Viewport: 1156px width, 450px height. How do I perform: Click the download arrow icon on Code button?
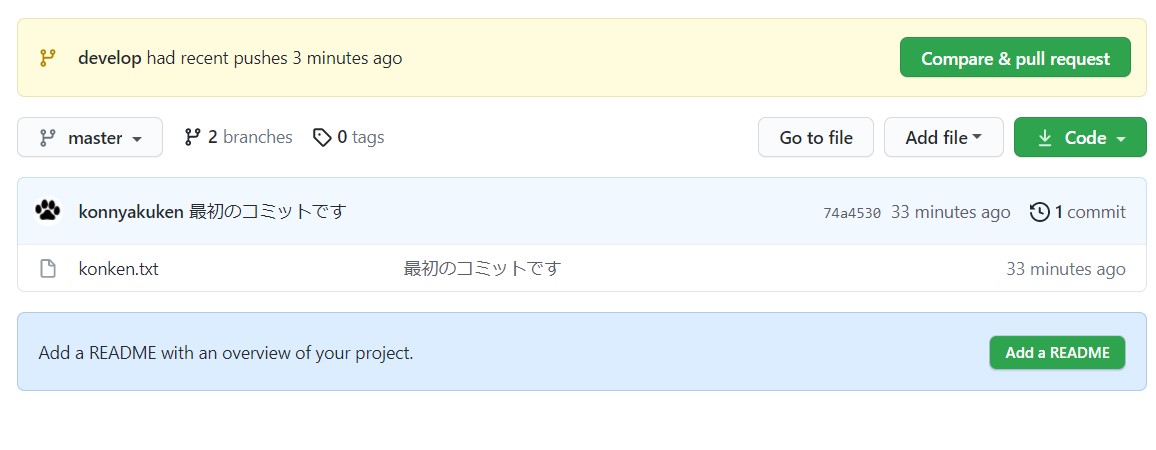(x=1045, y=138)
